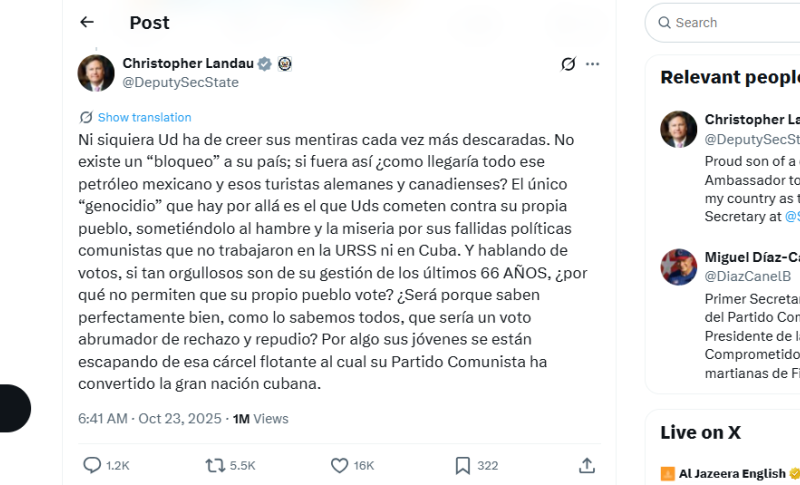This screenshot has height=485, width=800.
Task: Click the blue verified badge beside Landau
Action: point(265,64)
